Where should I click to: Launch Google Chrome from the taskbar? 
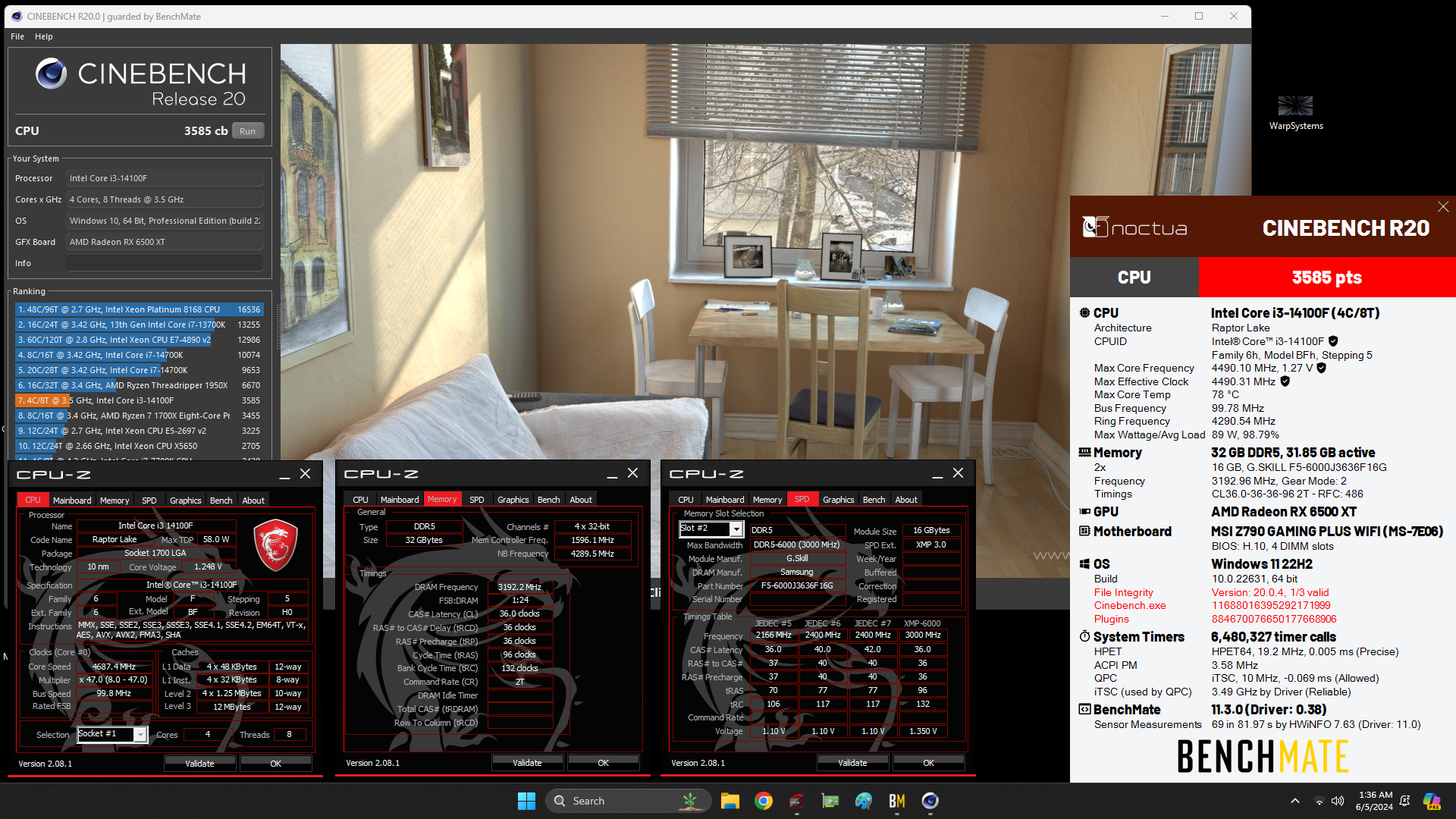(764, 801)
